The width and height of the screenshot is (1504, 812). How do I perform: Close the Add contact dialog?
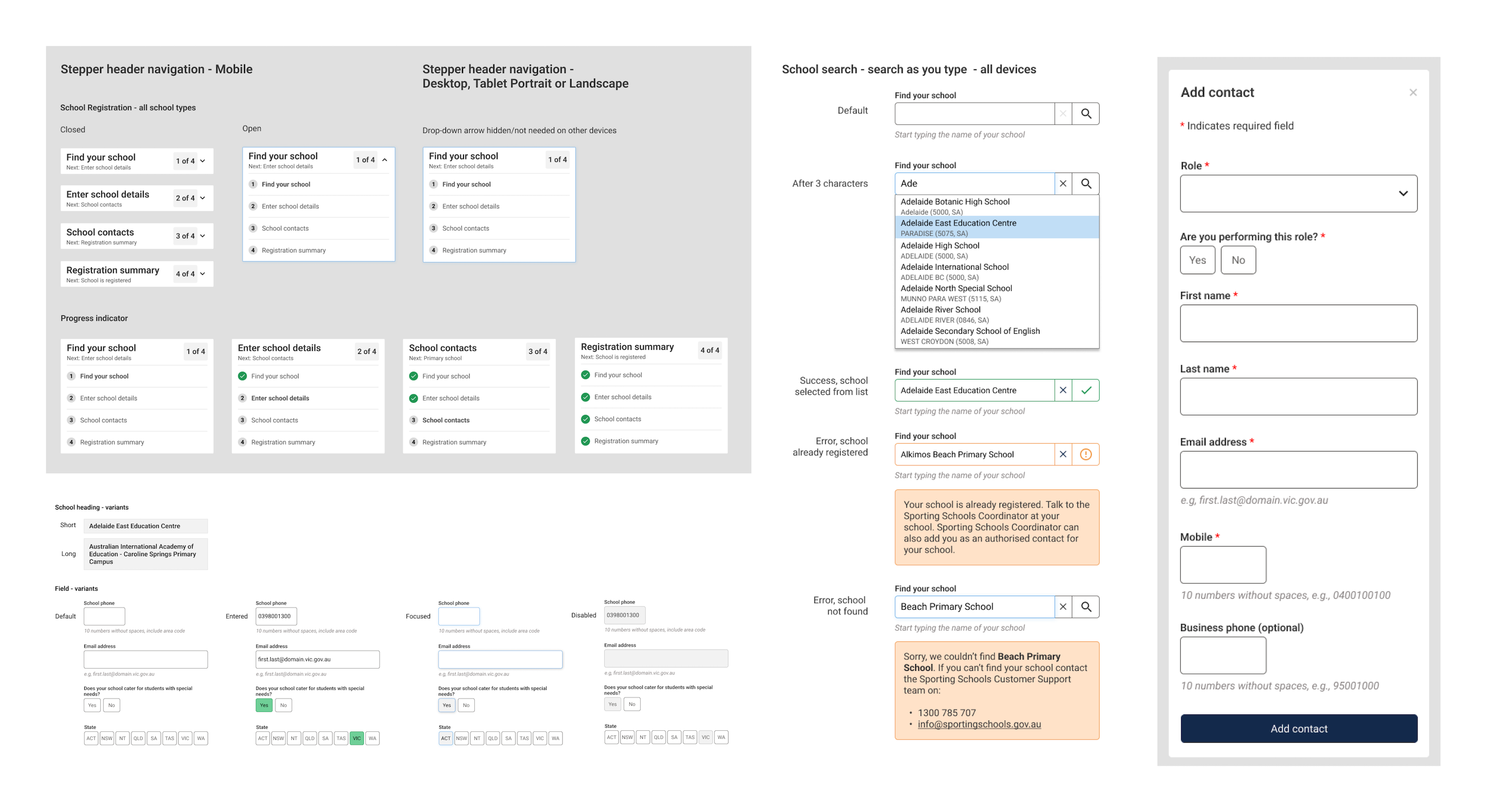pos(1413,92)
